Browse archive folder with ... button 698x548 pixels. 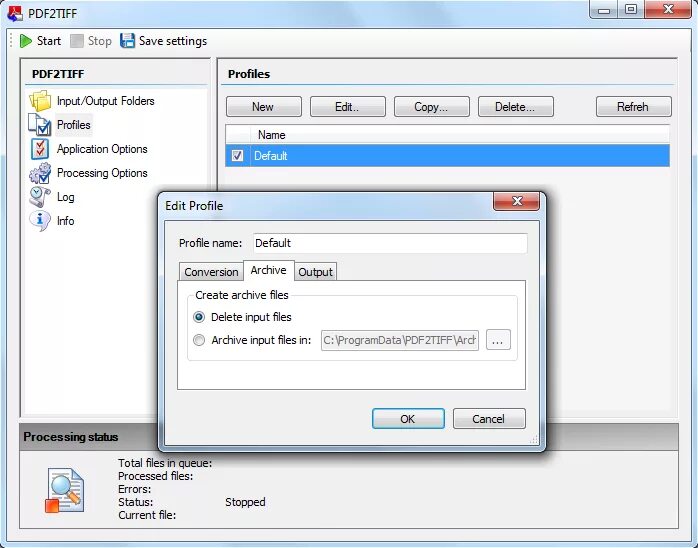tap(498, 341)
